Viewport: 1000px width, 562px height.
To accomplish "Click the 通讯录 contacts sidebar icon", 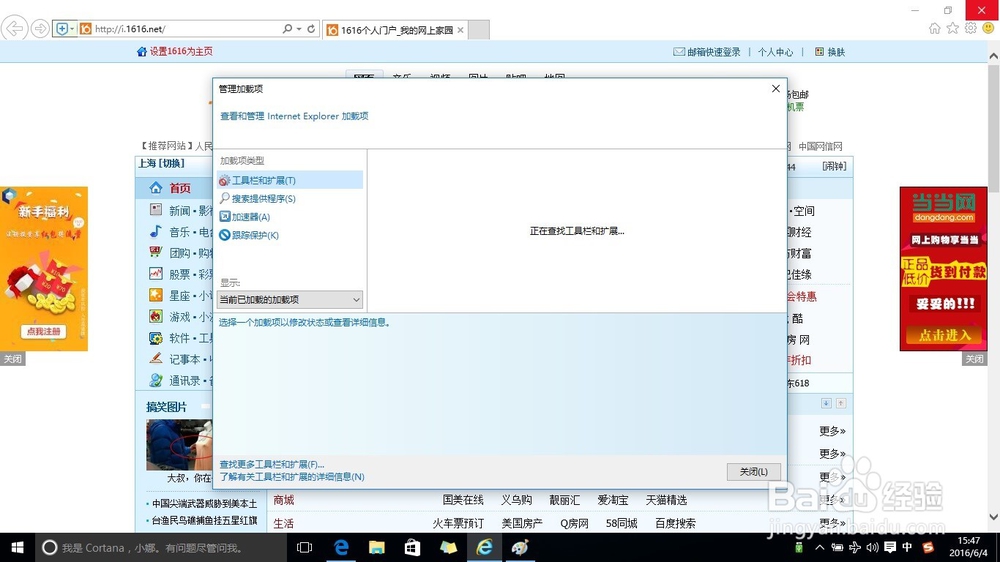I will (x=156, y=380).
